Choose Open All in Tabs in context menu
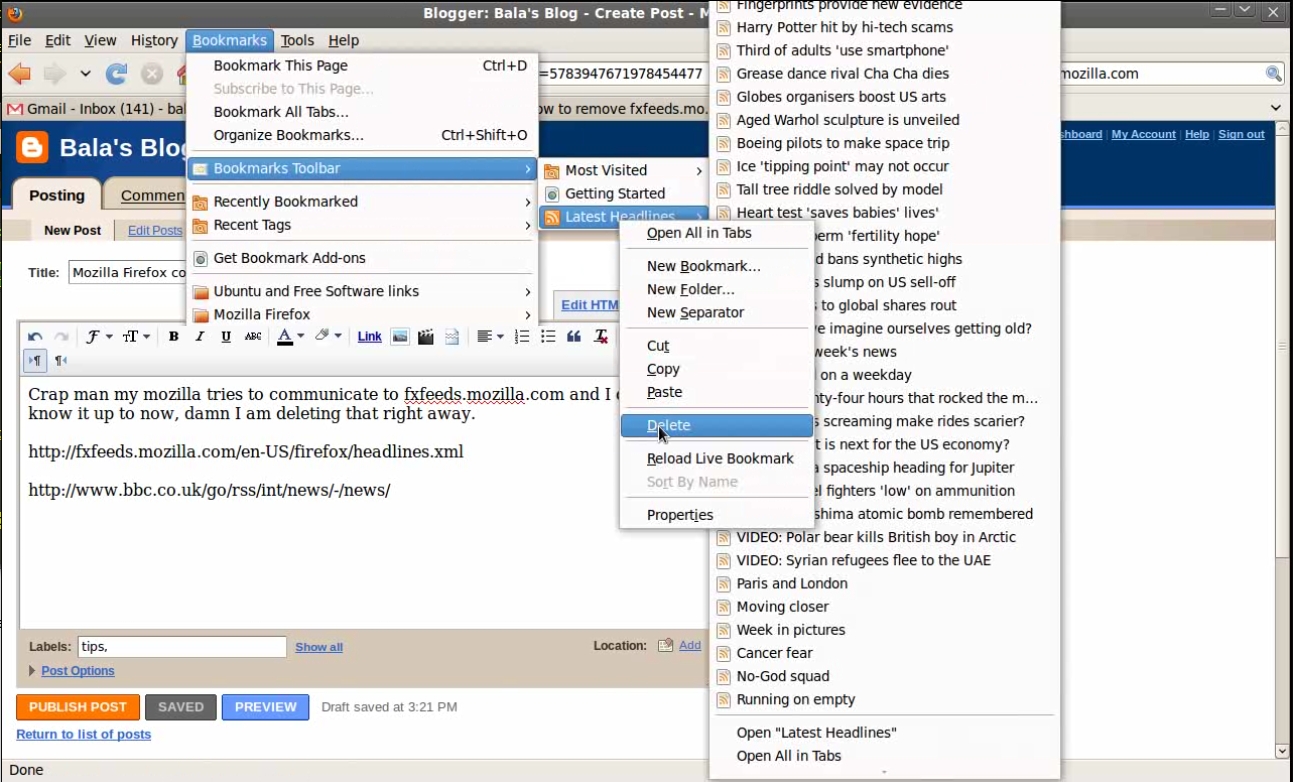The height and width of the screenshot is (782, 1293). point(716,233)
